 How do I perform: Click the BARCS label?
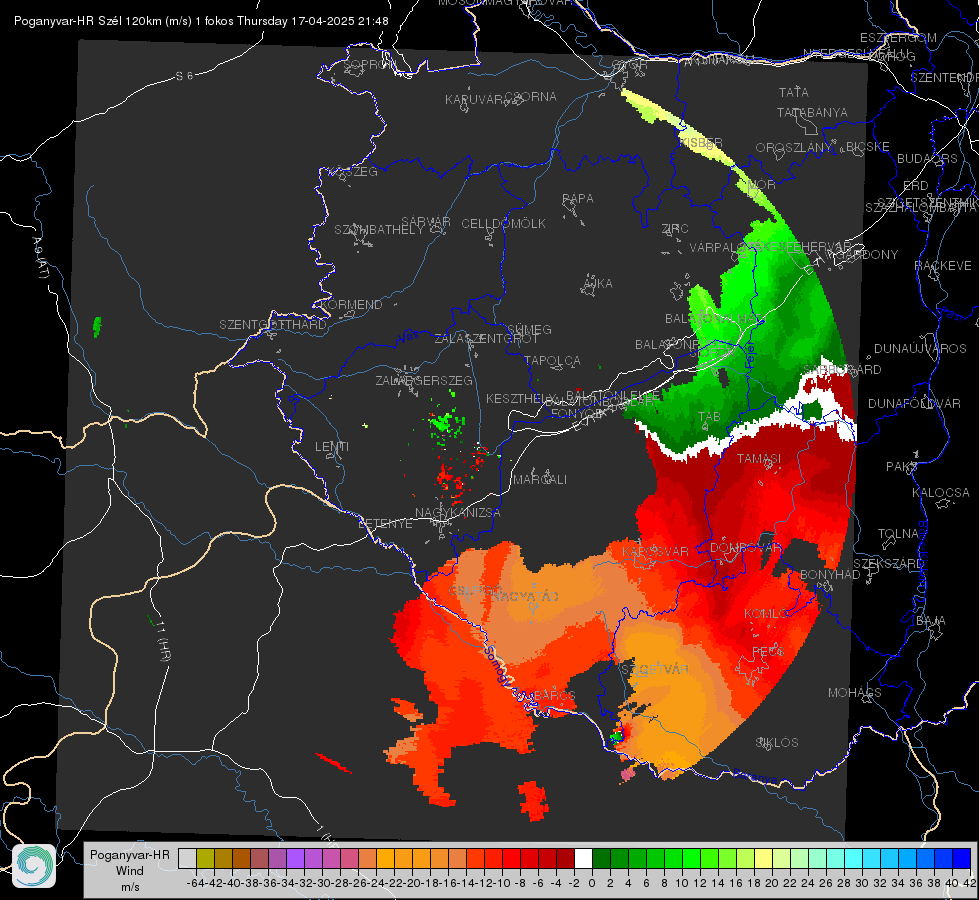(554, 695)
